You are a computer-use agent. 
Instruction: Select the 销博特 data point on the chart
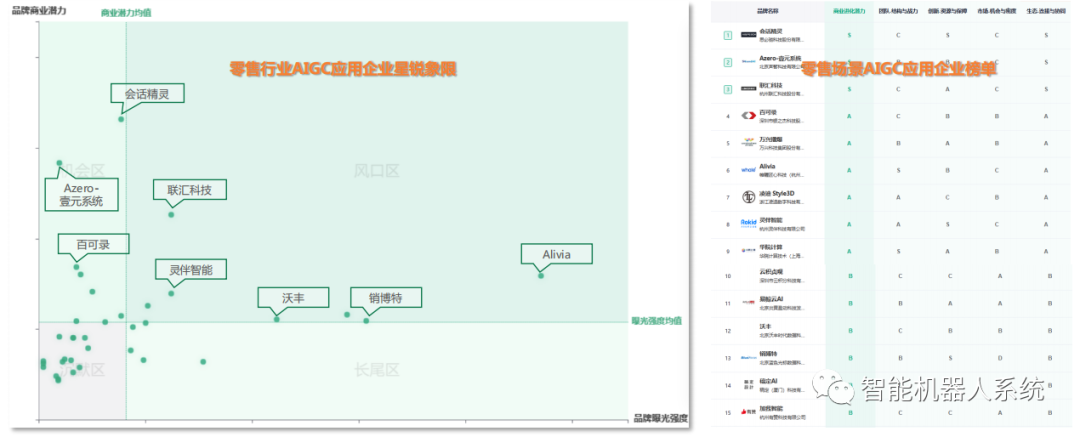click(x=366, y=321)
